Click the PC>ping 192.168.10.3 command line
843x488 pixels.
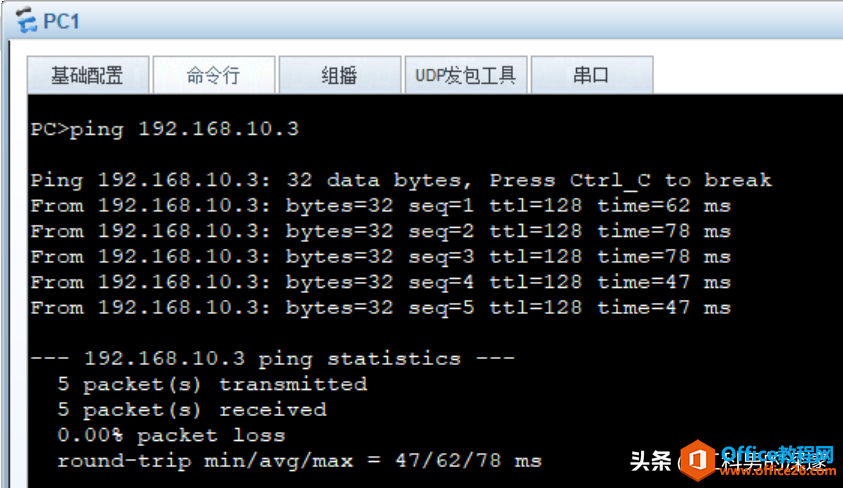(165, 130)
